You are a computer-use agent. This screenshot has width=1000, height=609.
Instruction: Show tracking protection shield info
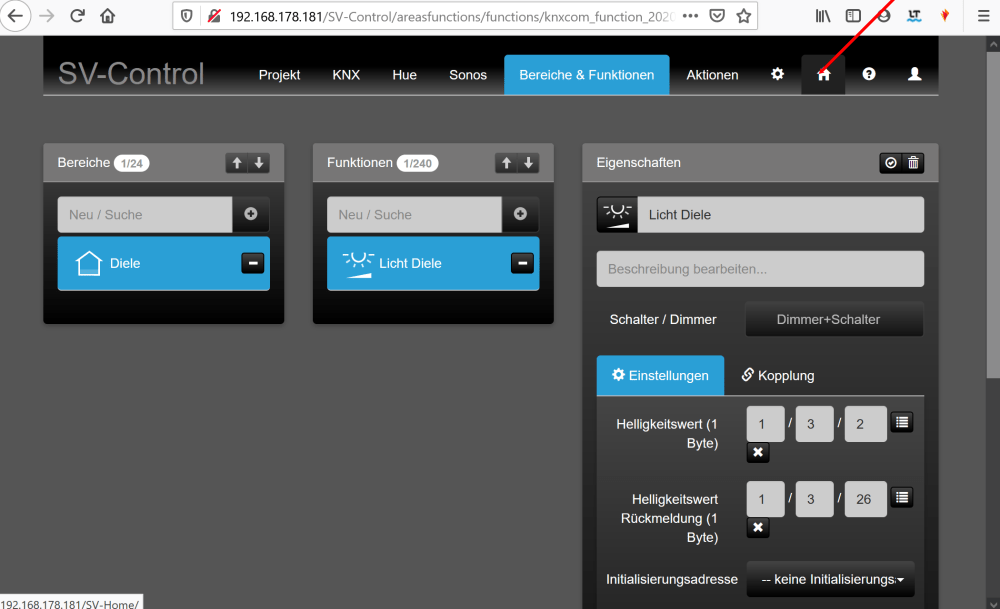tap(186, 16)
